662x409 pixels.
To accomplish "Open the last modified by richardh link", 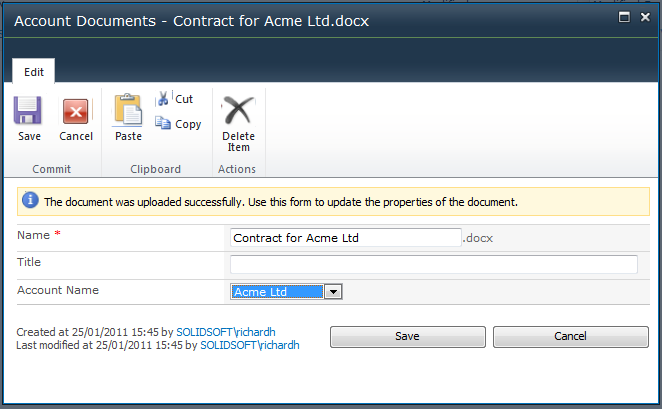I will (x=250, y=344).
